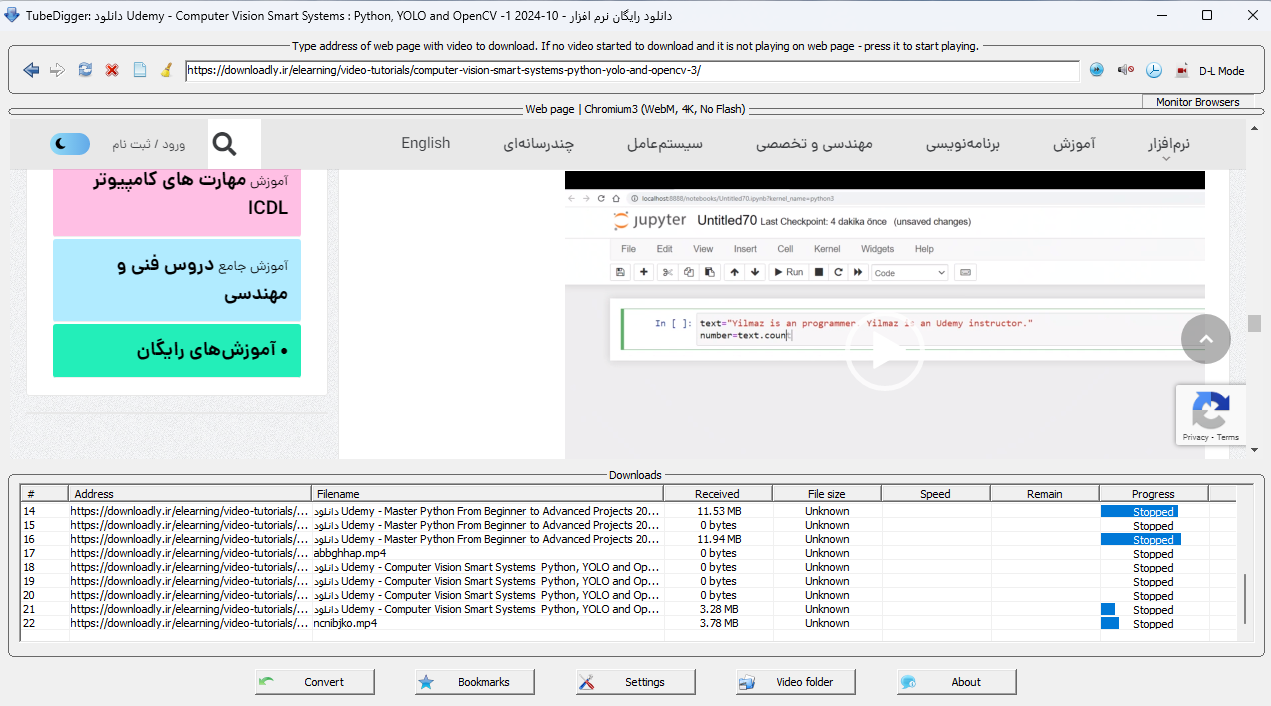Mute sound using the speaker icon
The width and height of the screenshot is (1271, 706).
1125,70
